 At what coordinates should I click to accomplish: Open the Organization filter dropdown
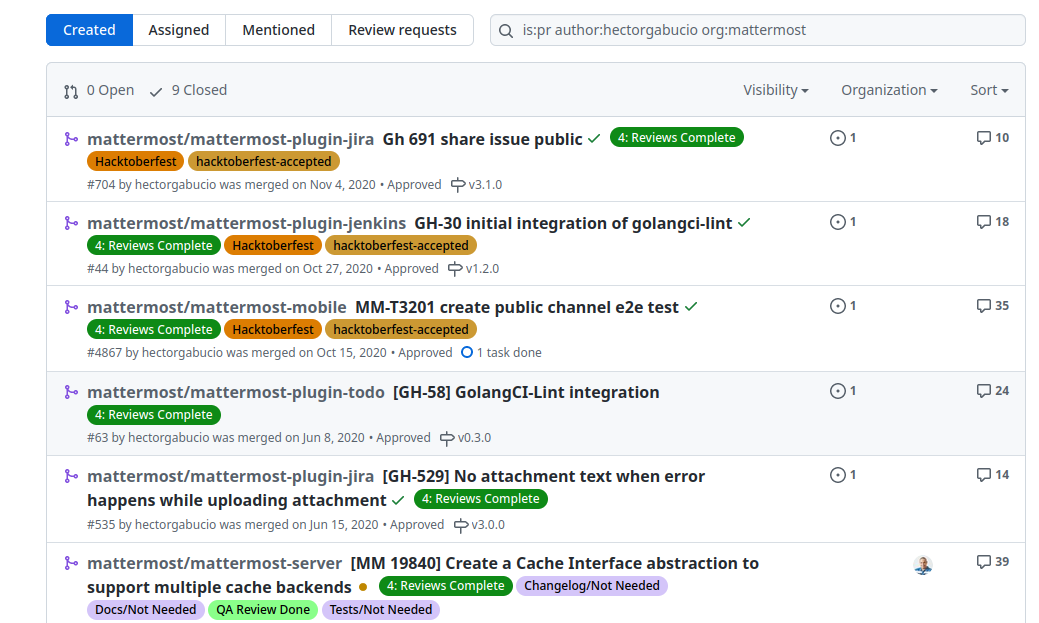click(x=888, y=89)
